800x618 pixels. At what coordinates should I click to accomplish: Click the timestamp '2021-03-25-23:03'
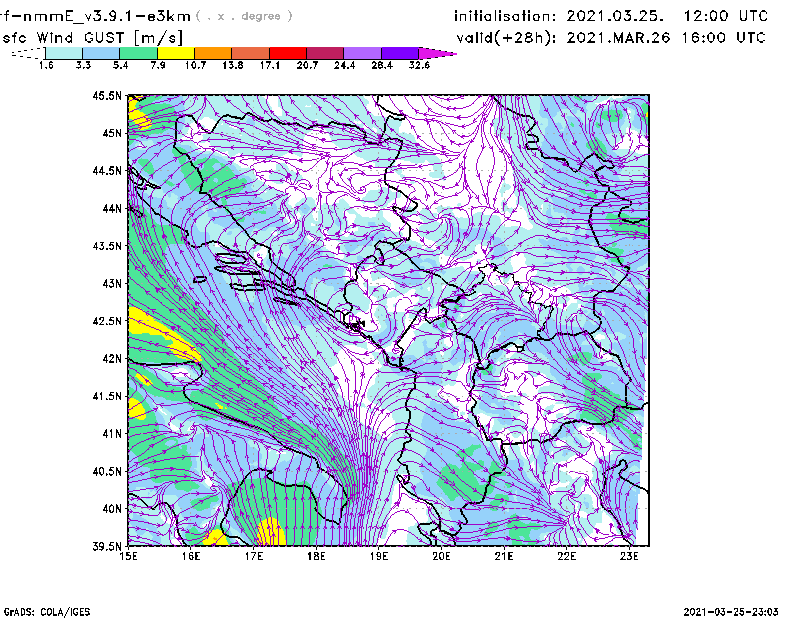click(731, 612)
